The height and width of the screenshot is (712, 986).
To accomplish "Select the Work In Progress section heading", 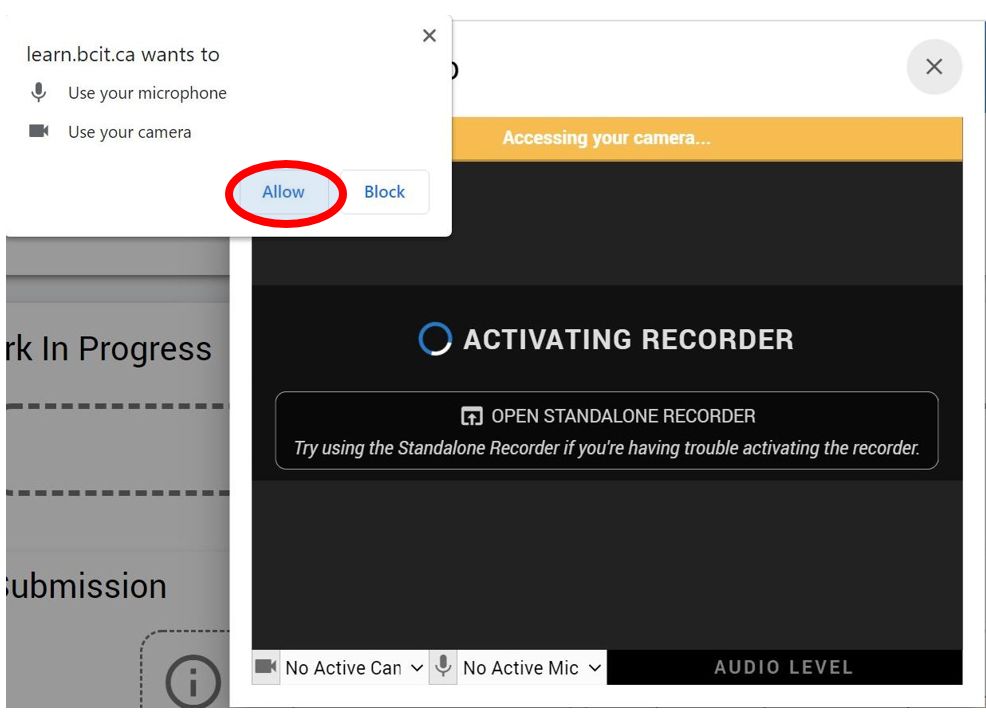I will pyautogui.click(x=110, y=349).
